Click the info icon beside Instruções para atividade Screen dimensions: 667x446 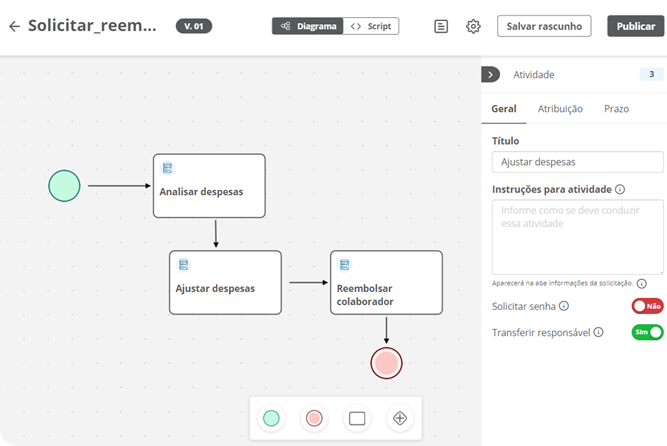(x=620, y=189)
